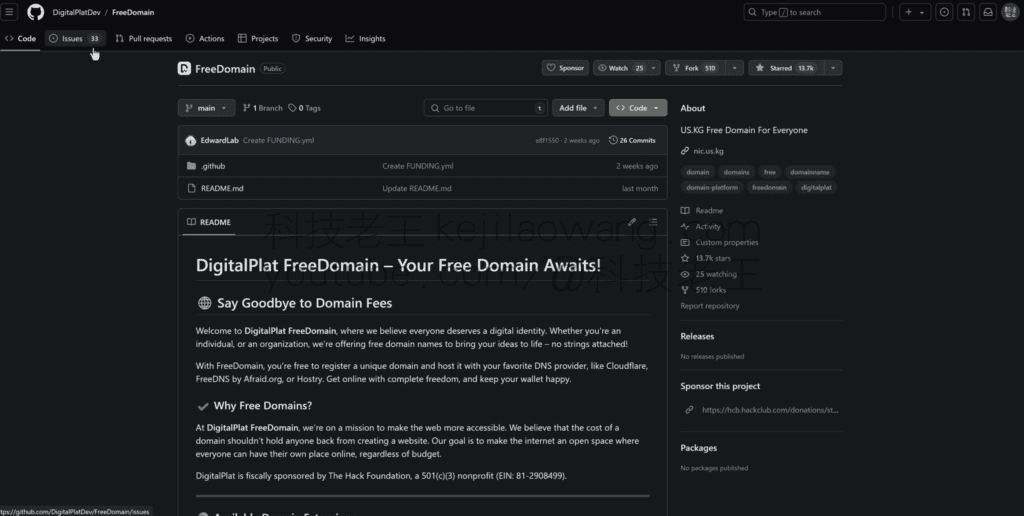Open your issues icon in header
This screenshot has width=1024, height=516.
tap(944, 12)
